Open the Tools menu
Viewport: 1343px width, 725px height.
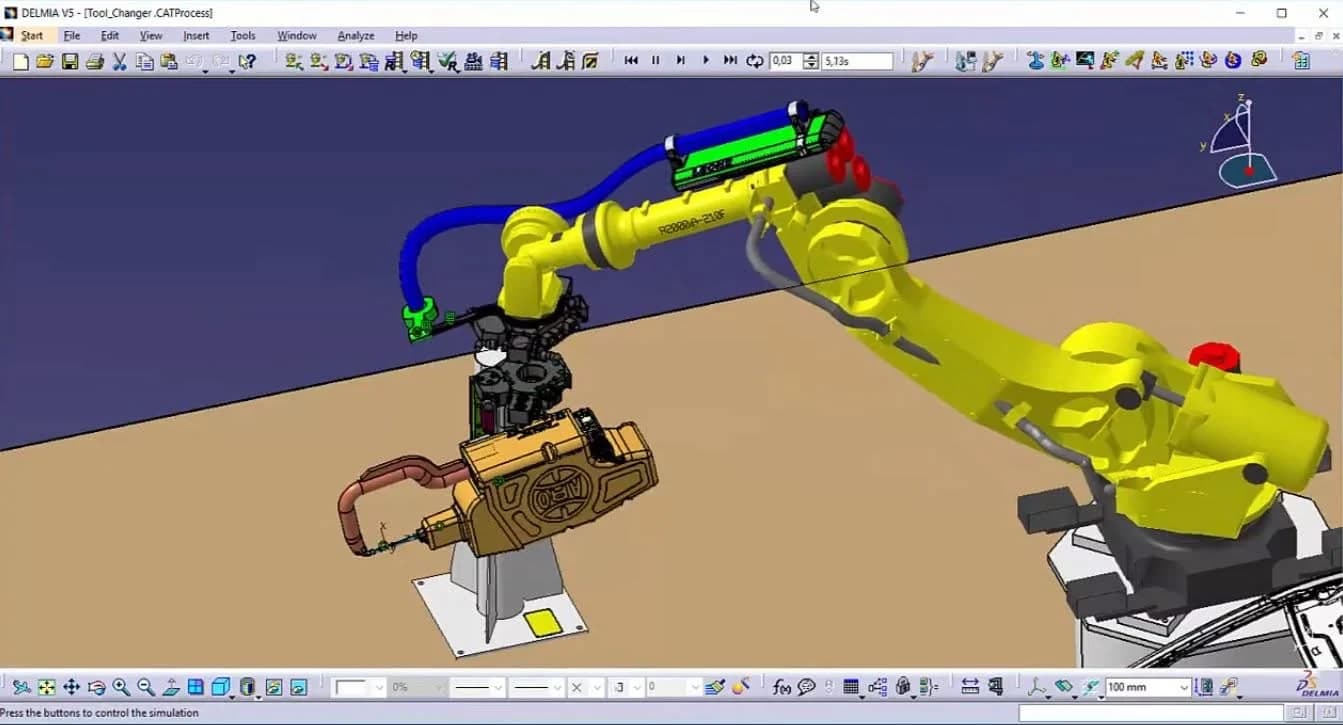(243, 36)
